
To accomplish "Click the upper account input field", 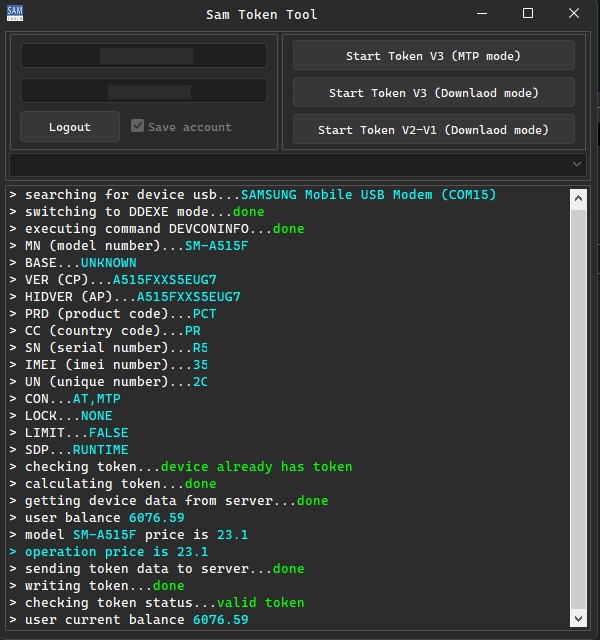I will (x=144, y=56).
